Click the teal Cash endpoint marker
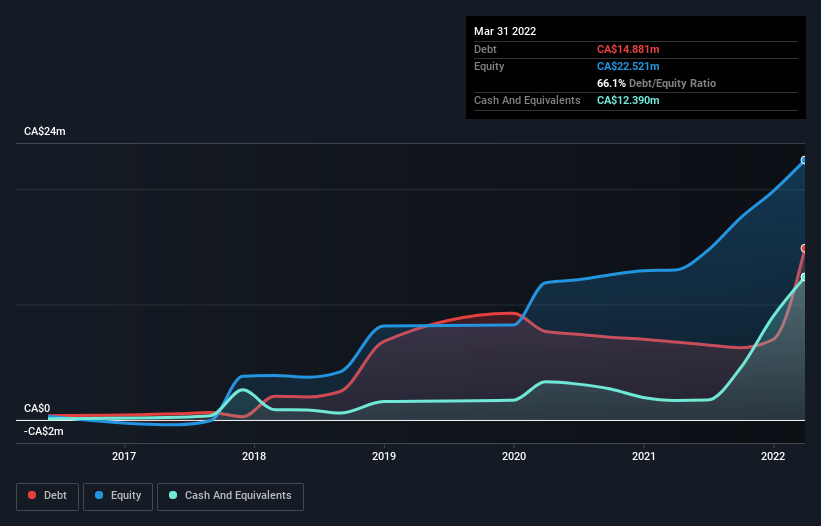The height and width of the screenshot is (526, 821). click(804, 277)
